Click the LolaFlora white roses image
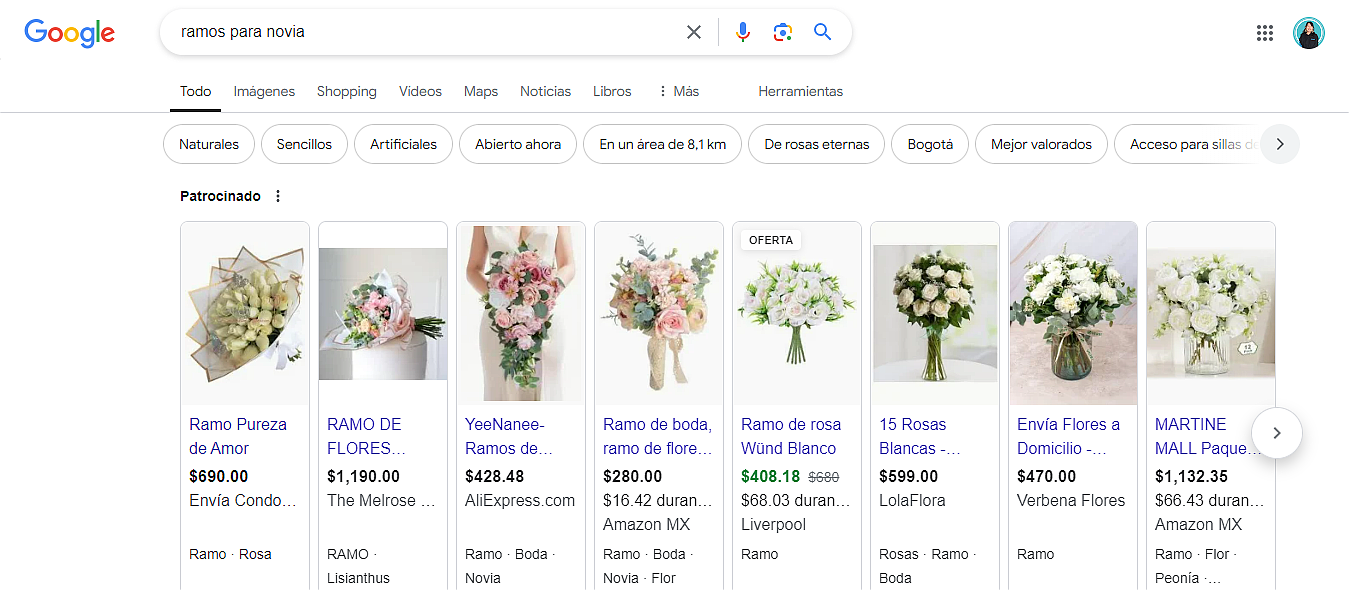Image resolution: width=1349 pixels, height=590 pixels. (x=935, y=313)
